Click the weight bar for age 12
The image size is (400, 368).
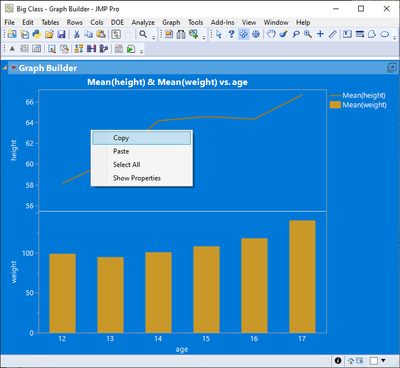[x=62, y=293]
